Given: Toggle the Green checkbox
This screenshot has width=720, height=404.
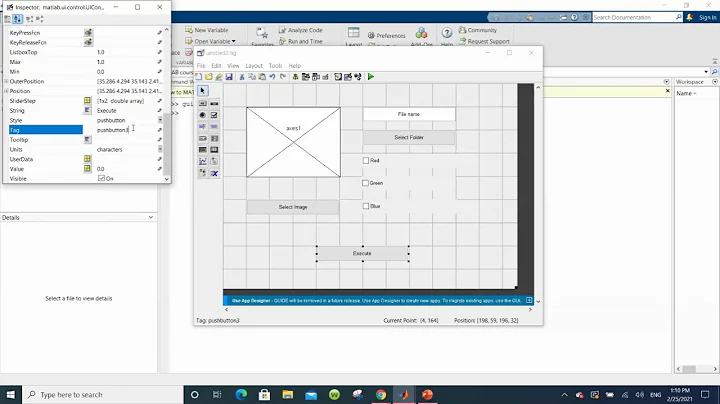Looking at the screenshot, I should (366, 183).
